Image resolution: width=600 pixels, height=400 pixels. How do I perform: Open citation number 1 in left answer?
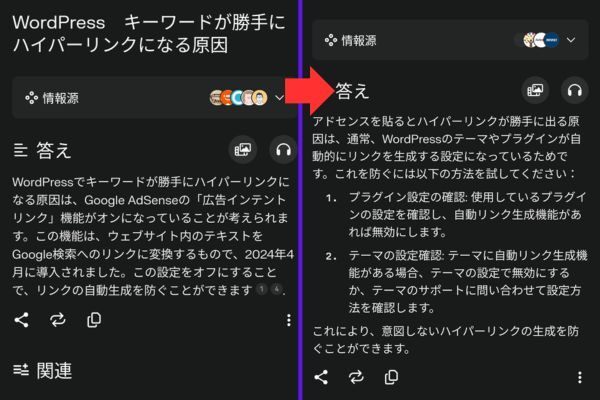tap(262, 289)
